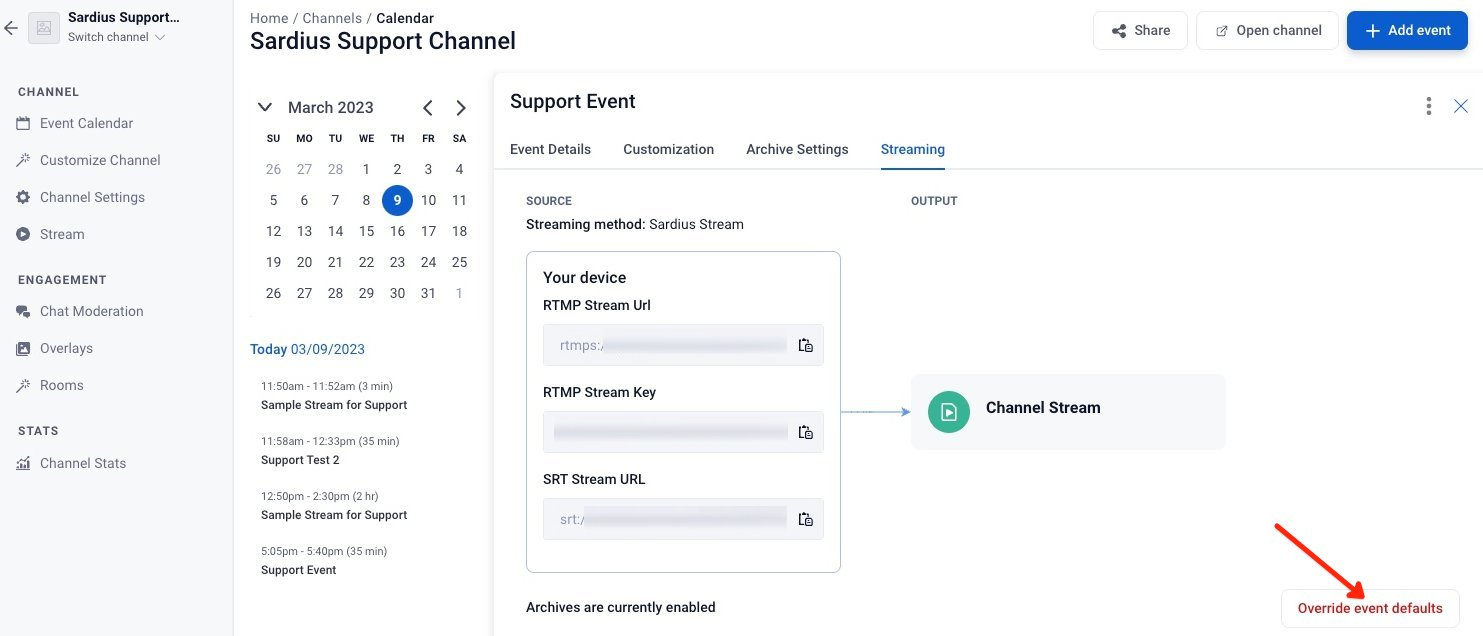Viewport: 1483px width, 636px height.
Task: Click Override event defaults button
Action: (x=1370, y=608)
